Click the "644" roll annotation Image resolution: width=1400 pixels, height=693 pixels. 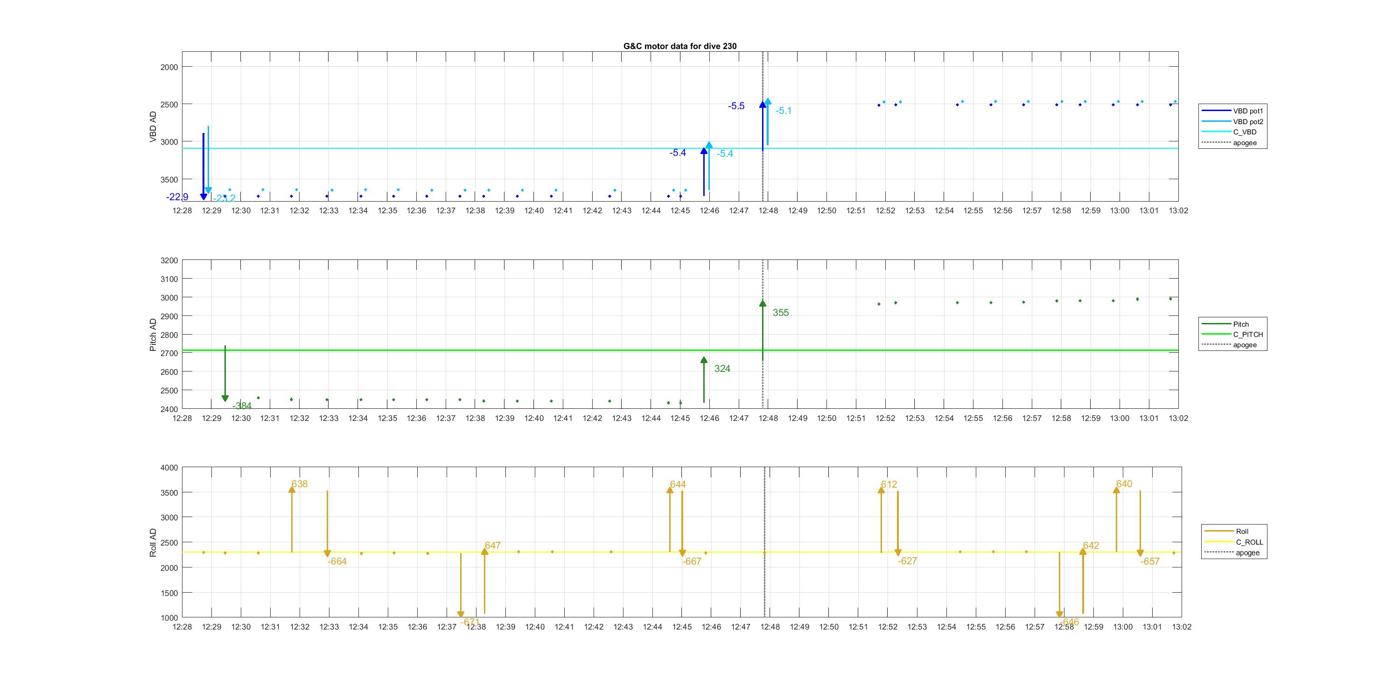point(678,484)
